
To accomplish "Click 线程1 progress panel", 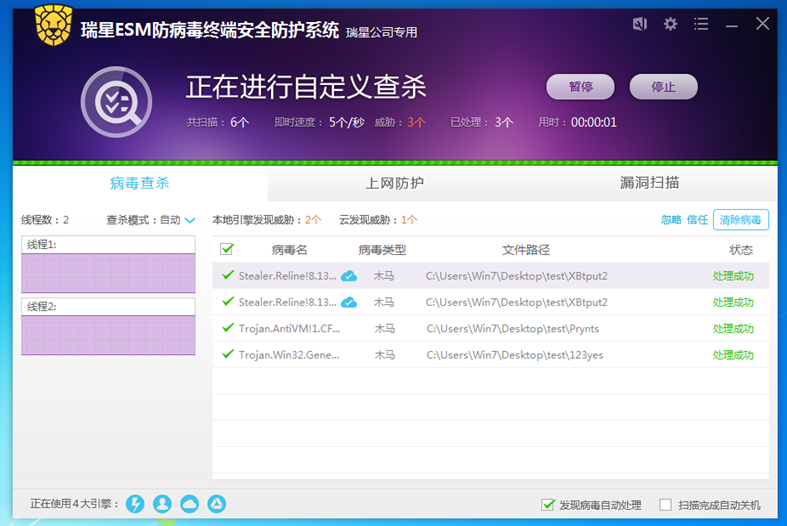I will [x=108, y=265].
